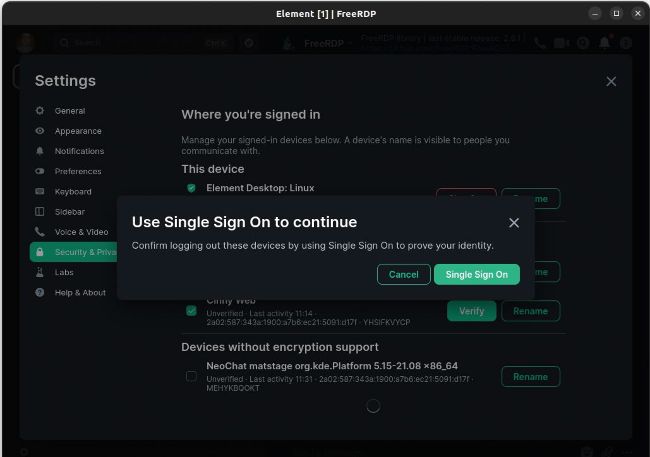The height and width of the screenshot is (457, 650).
Task: Rename the NeoChat matstage device
Action: click(x=530, y=376)
